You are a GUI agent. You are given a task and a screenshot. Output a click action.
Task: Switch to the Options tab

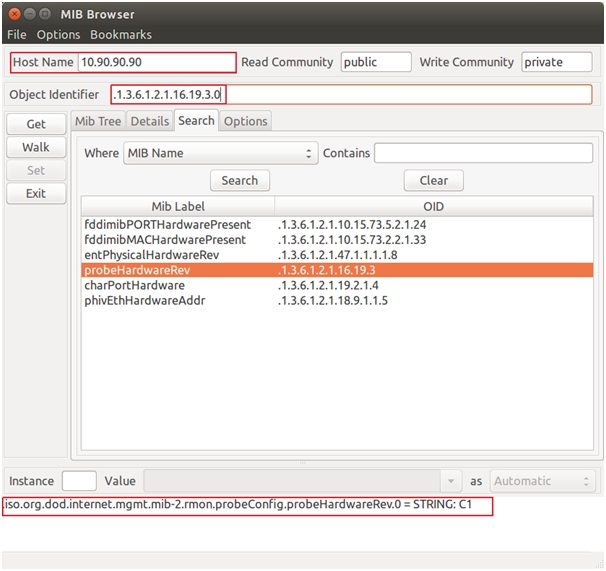tap(245, 121)
